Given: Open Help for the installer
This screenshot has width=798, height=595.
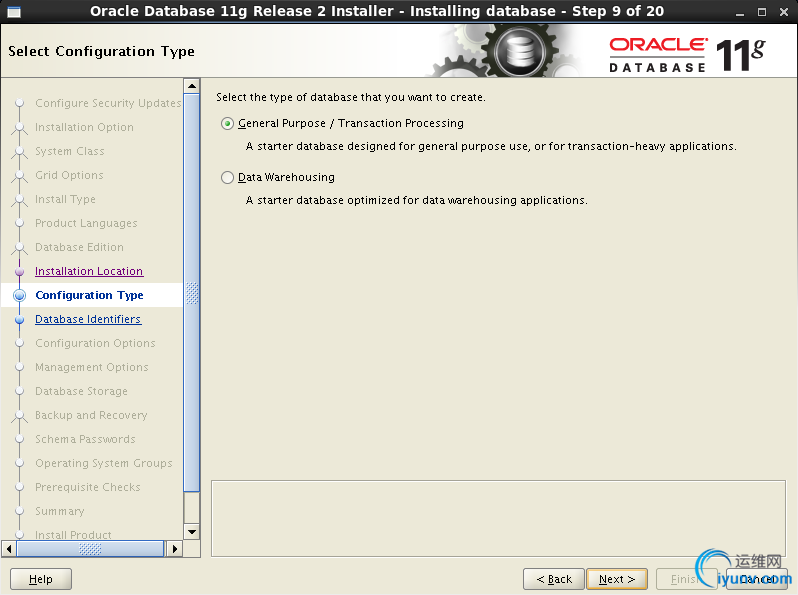Looking at the screenshot, I should pyautogui.click(x=41, y=579).
